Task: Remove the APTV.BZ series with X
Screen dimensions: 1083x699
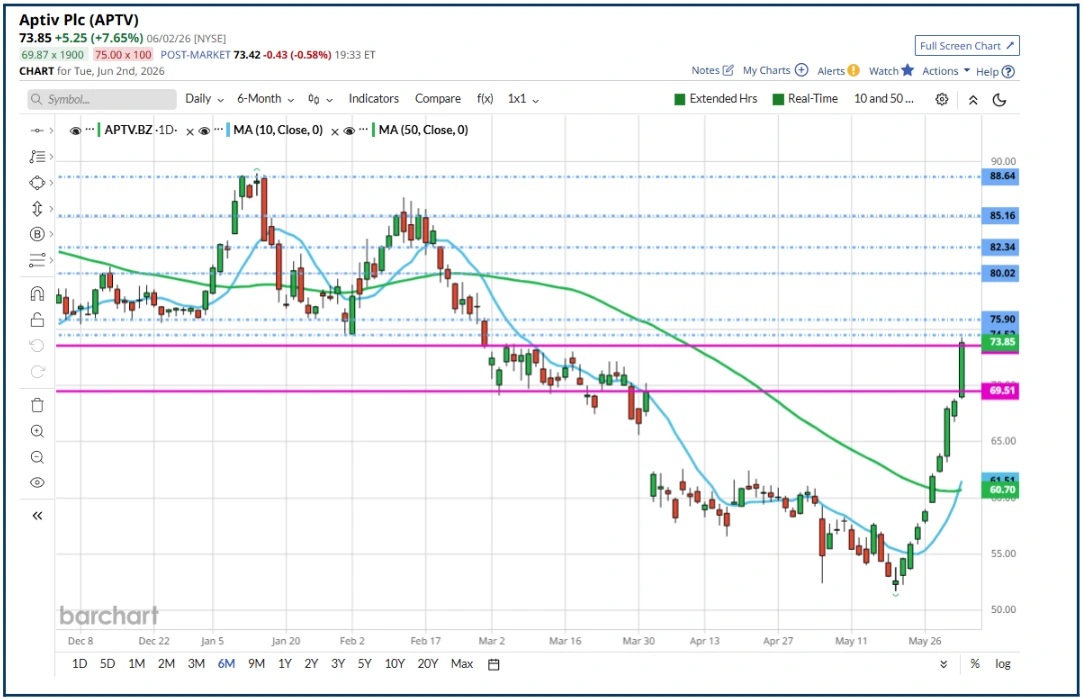Action: coord(190,131)
